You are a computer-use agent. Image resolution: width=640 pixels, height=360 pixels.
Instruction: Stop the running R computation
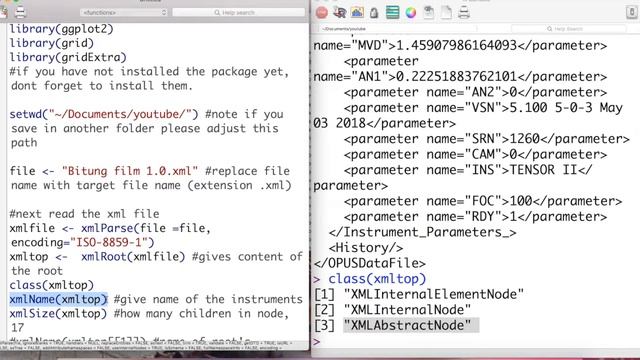point(322,13)
